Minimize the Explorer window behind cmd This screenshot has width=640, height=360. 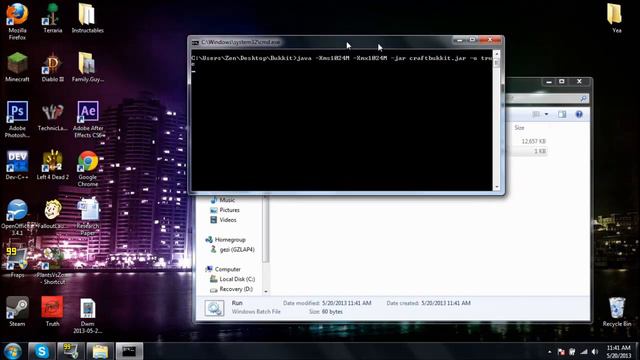[549, 82]
